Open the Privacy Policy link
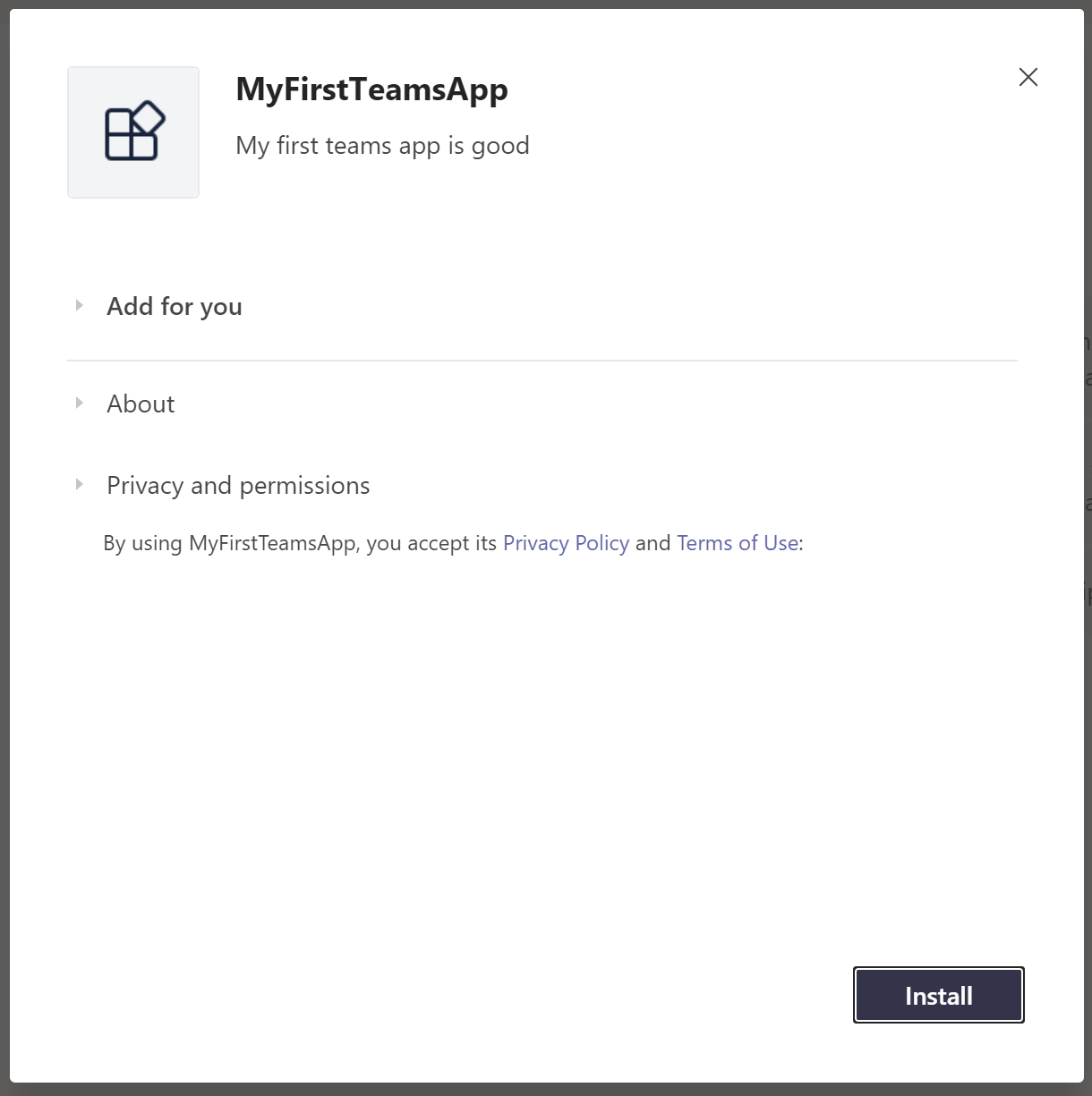Image resolution: width=1092 pixels, height=1096 pixels. click(x=566, y=543)
